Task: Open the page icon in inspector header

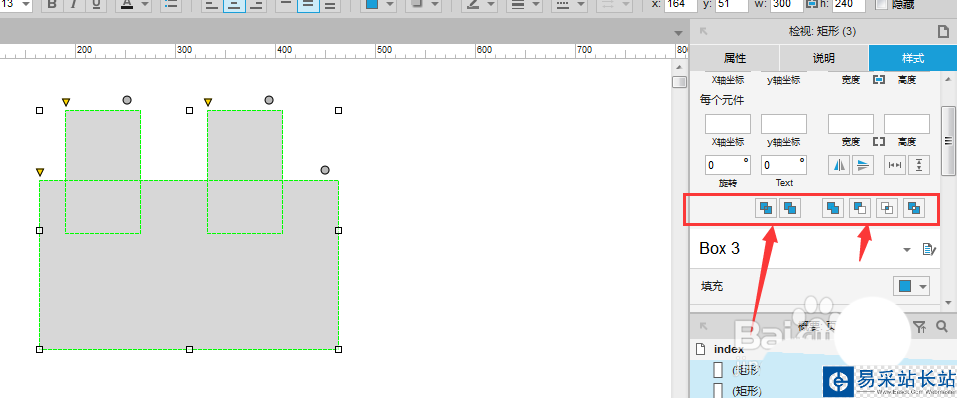Action: [942, 32]
